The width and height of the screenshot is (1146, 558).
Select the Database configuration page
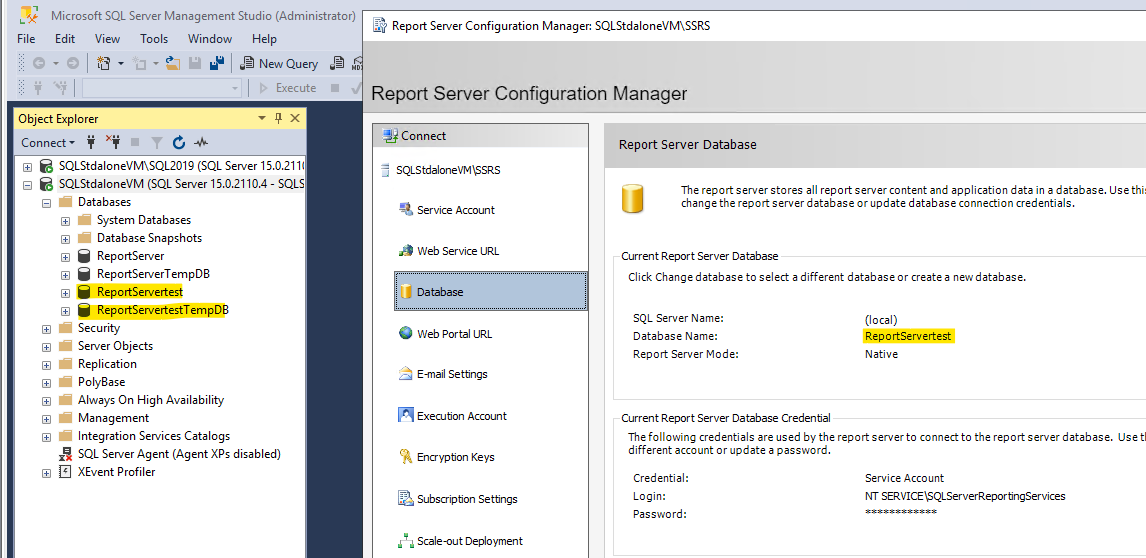(490, 292)
